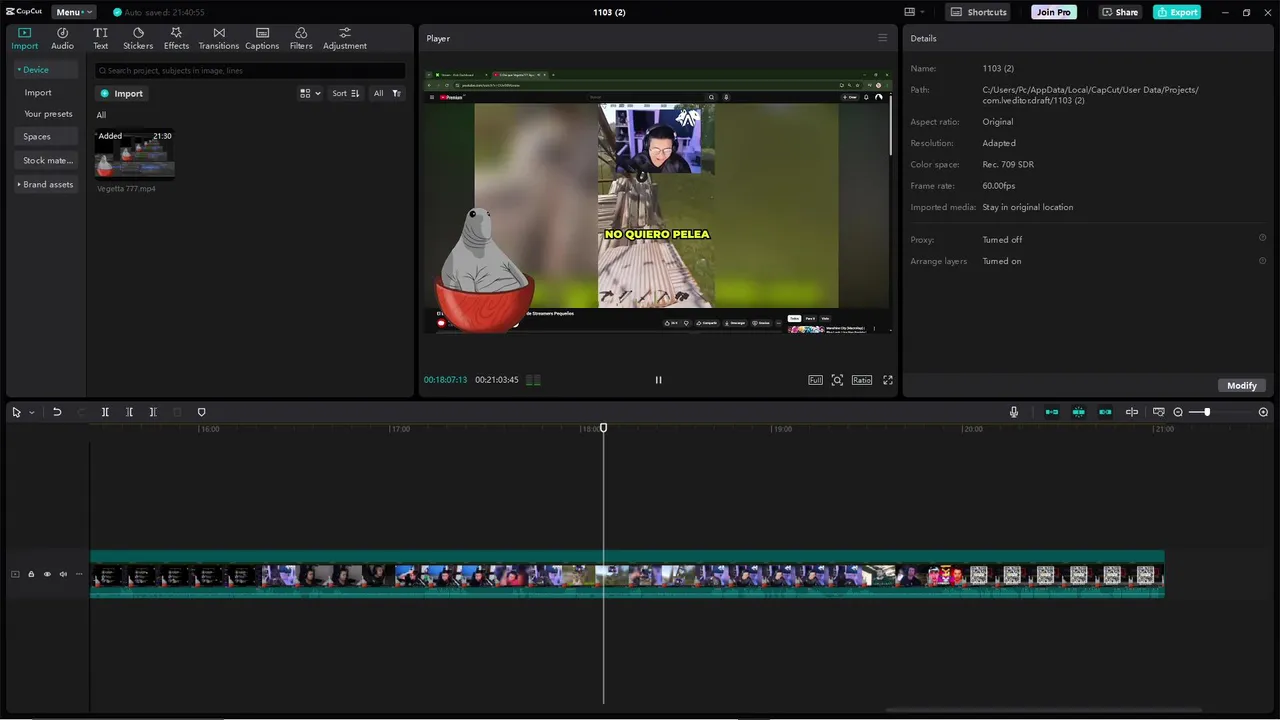Open the Import media tab
The height and width of the screenshot is (720, 1280).
pos(24,38)
